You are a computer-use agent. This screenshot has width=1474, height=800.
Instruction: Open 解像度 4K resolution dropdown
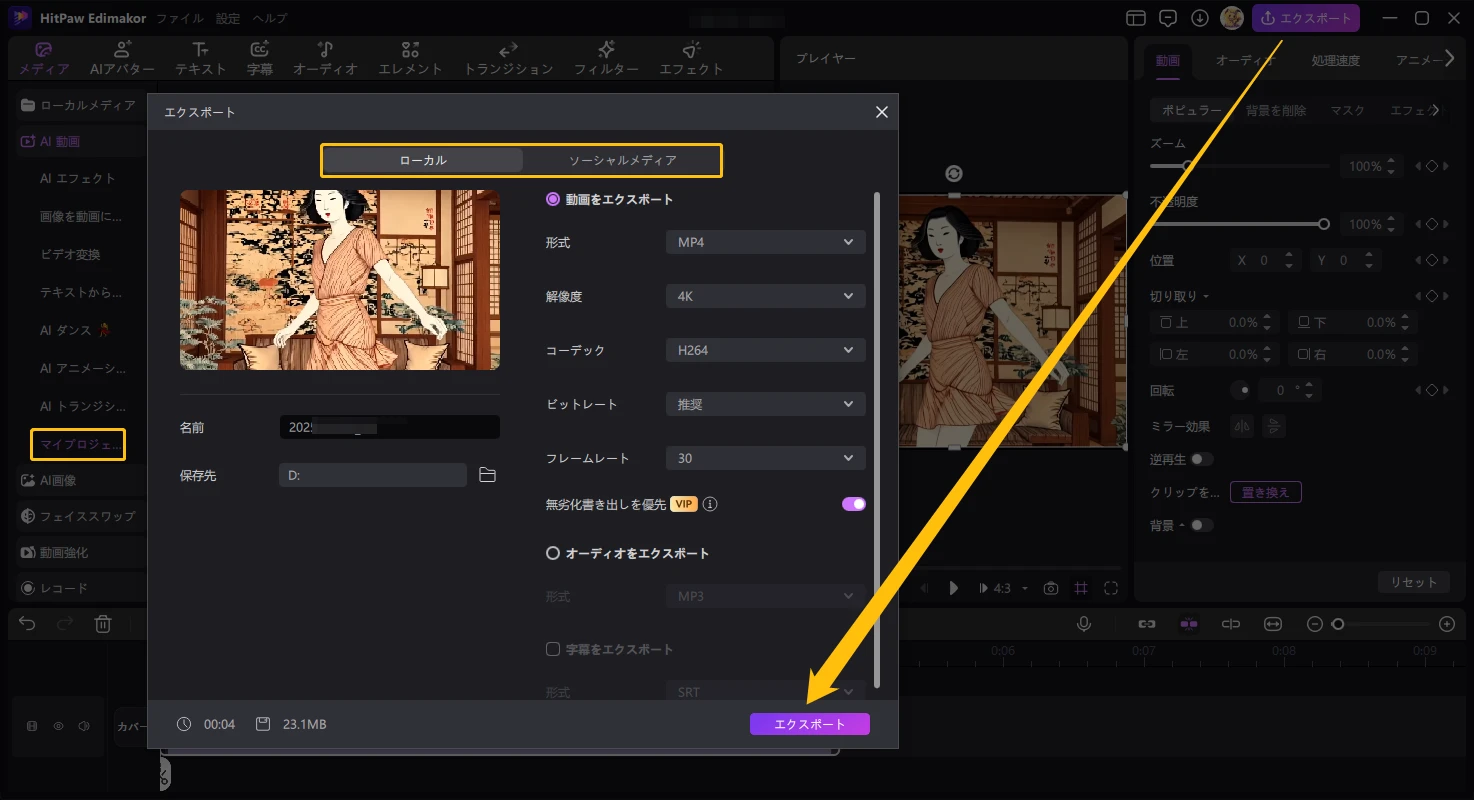coord(765,296)
